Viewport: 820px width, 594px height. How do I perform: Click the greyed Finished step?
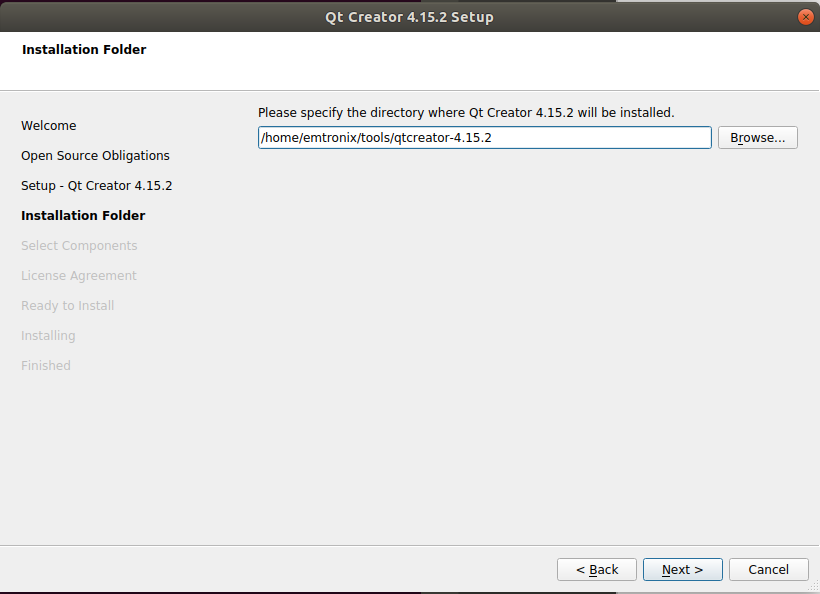point(45,365)
